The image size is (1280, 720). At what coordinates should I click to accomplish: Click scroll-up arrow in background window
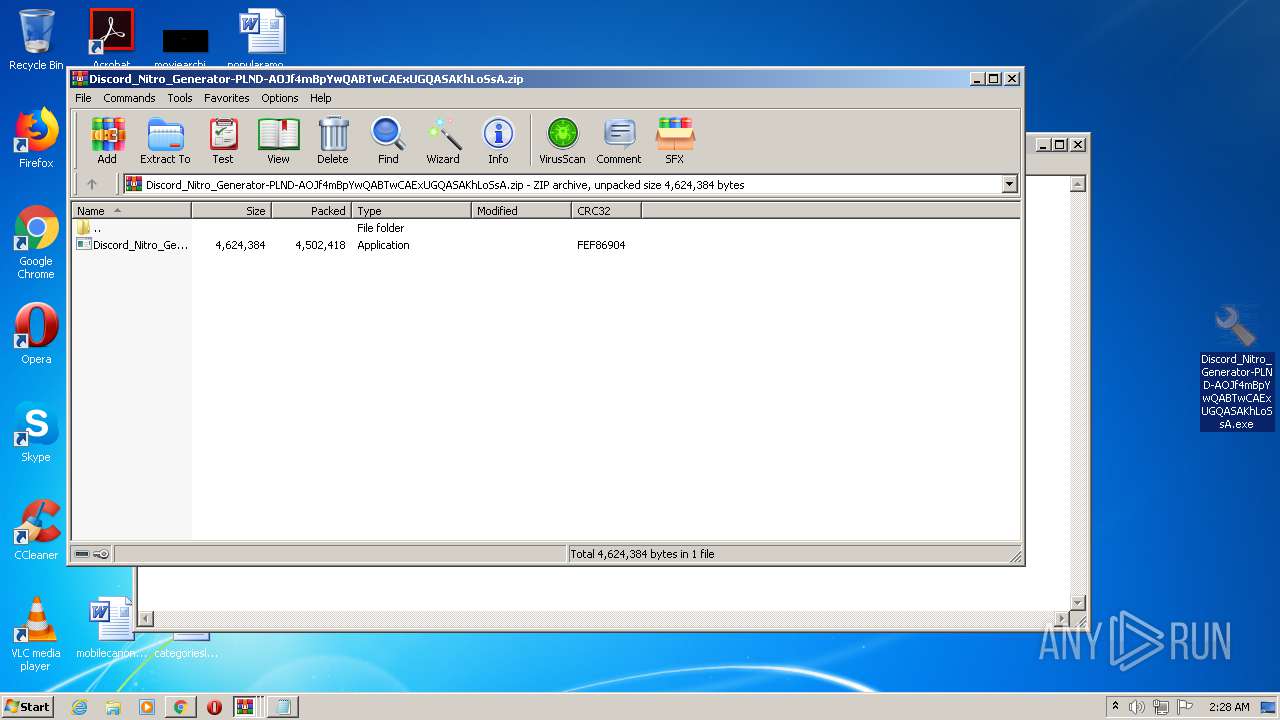(1077, 184)
